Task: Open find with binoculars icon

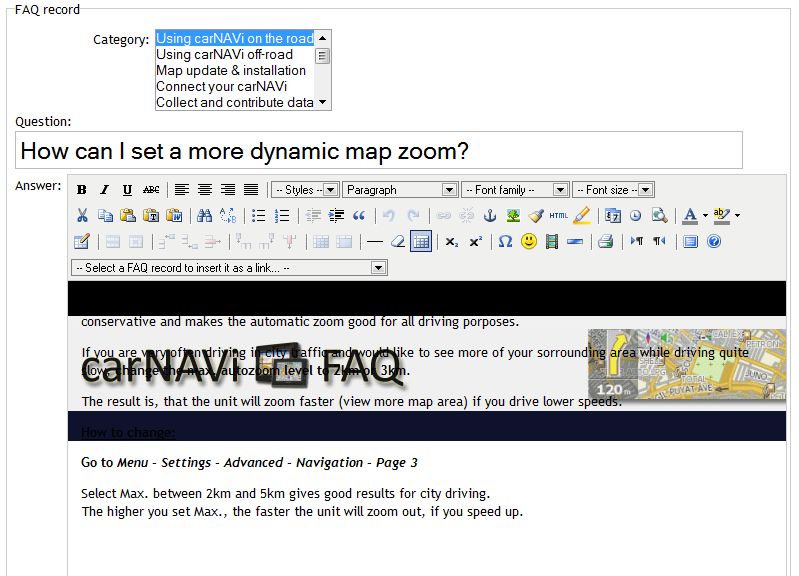Action: click(204, 216)
